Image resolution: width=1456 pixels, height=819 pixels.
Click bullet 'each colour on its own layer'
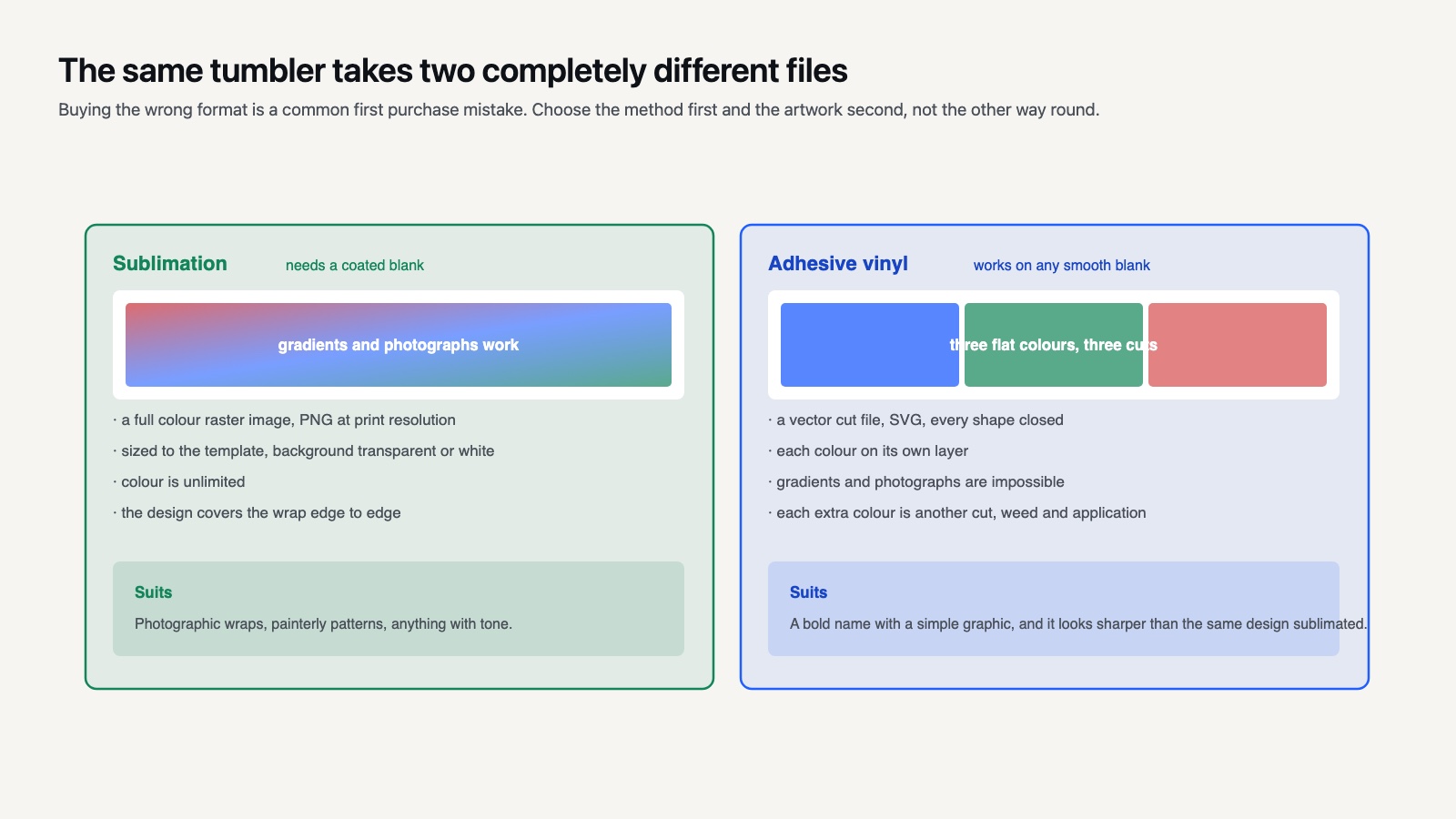(x=868, y=451)
